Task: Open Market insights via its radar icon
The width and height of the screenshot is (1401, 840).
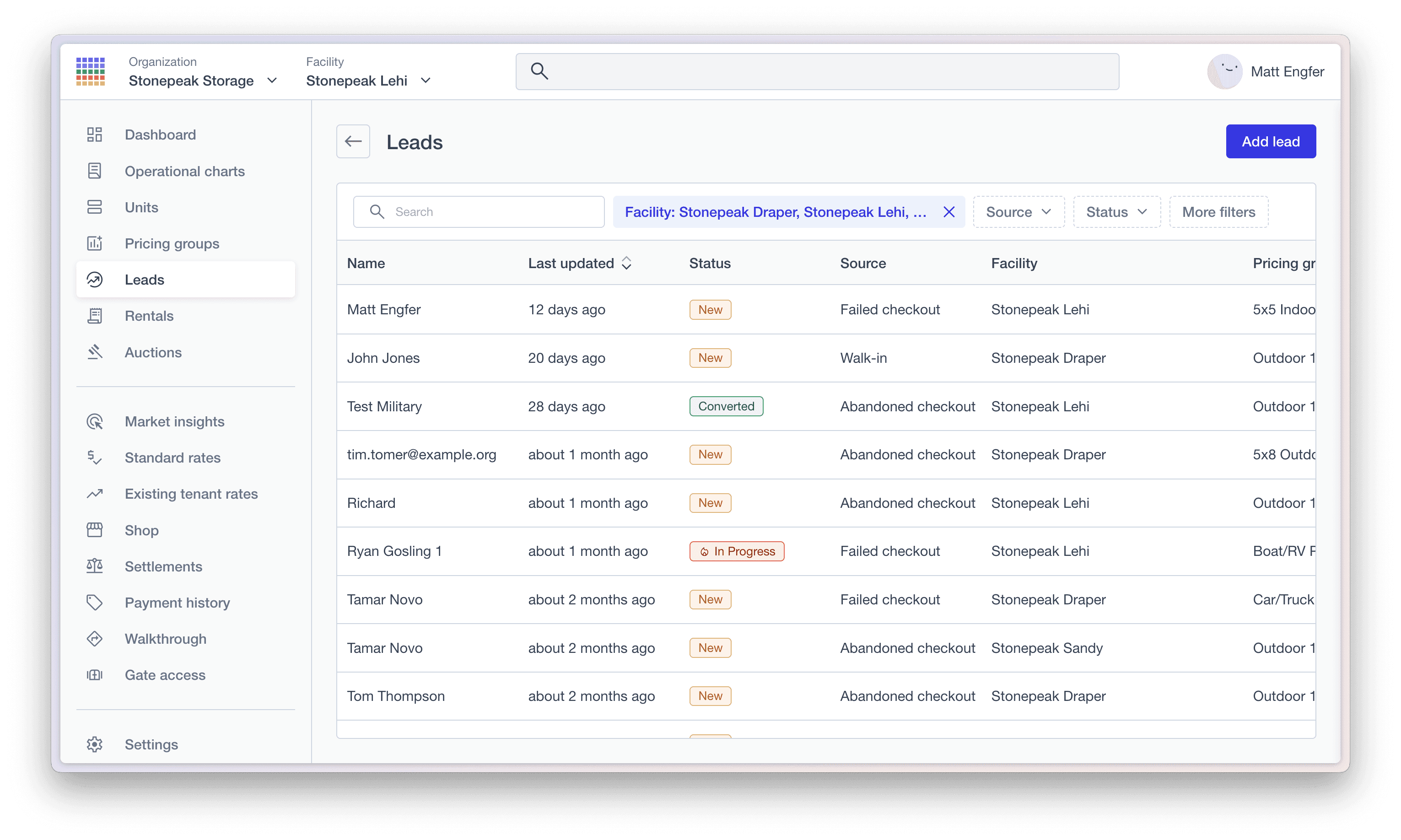Action: point(95,422)
